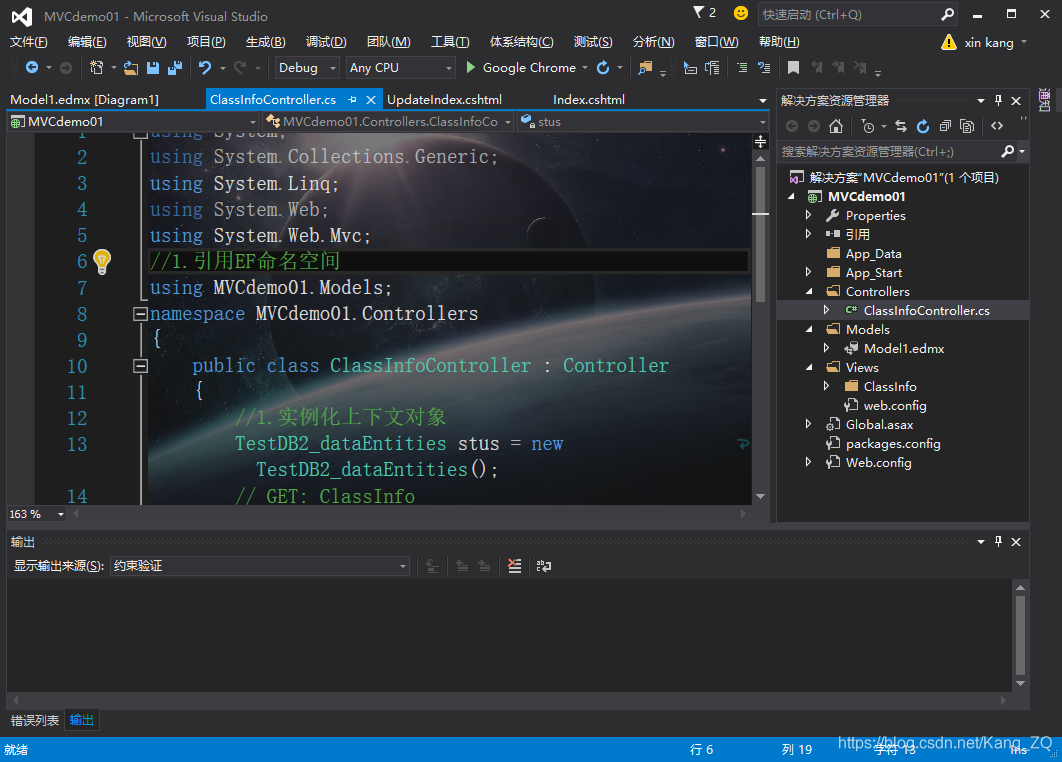The width and height of the screenshot is (1062, 762).
Task: Open the Debug configuration dropdown
Action: point(306,68)
